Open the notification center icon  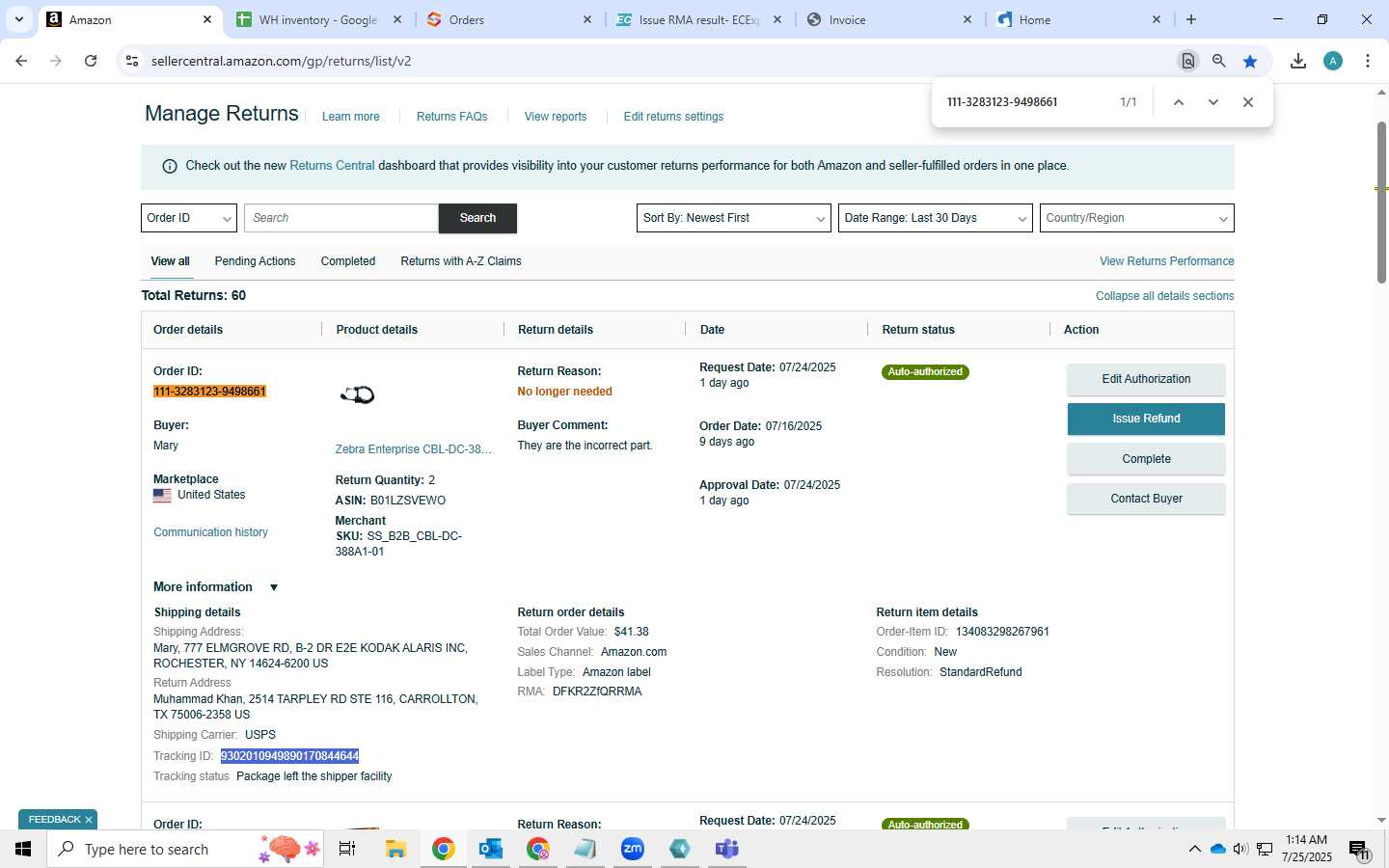tap(1359, 850)
